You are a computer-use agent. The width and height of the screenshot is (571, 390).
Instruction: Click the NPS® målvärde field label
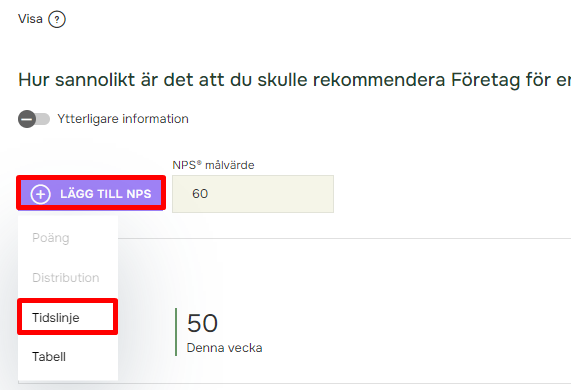[213, 165]
